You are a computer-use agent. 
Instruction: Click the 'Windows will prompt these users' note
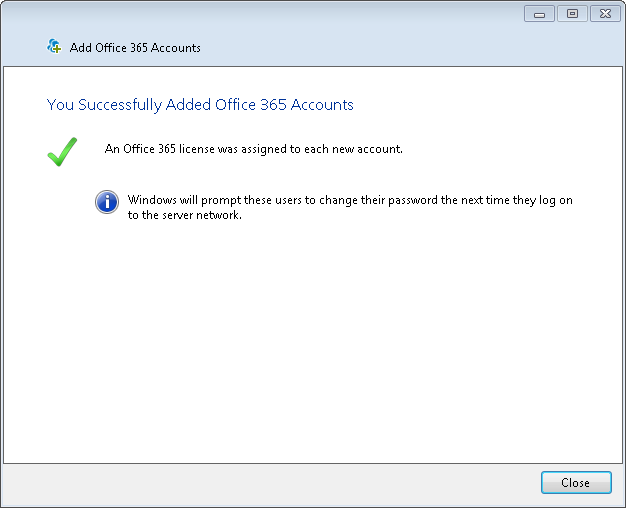(350, 200)
